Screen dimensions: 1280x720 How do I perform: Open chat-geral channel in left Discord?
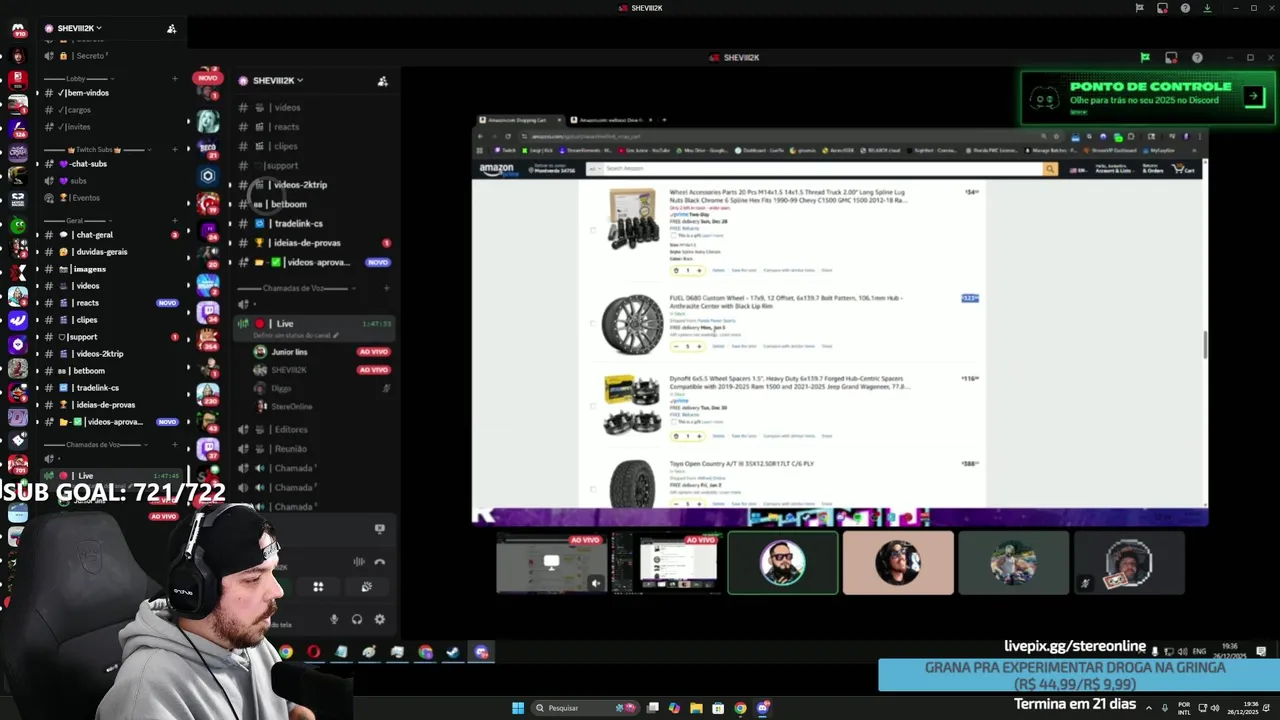pos(111,235)
